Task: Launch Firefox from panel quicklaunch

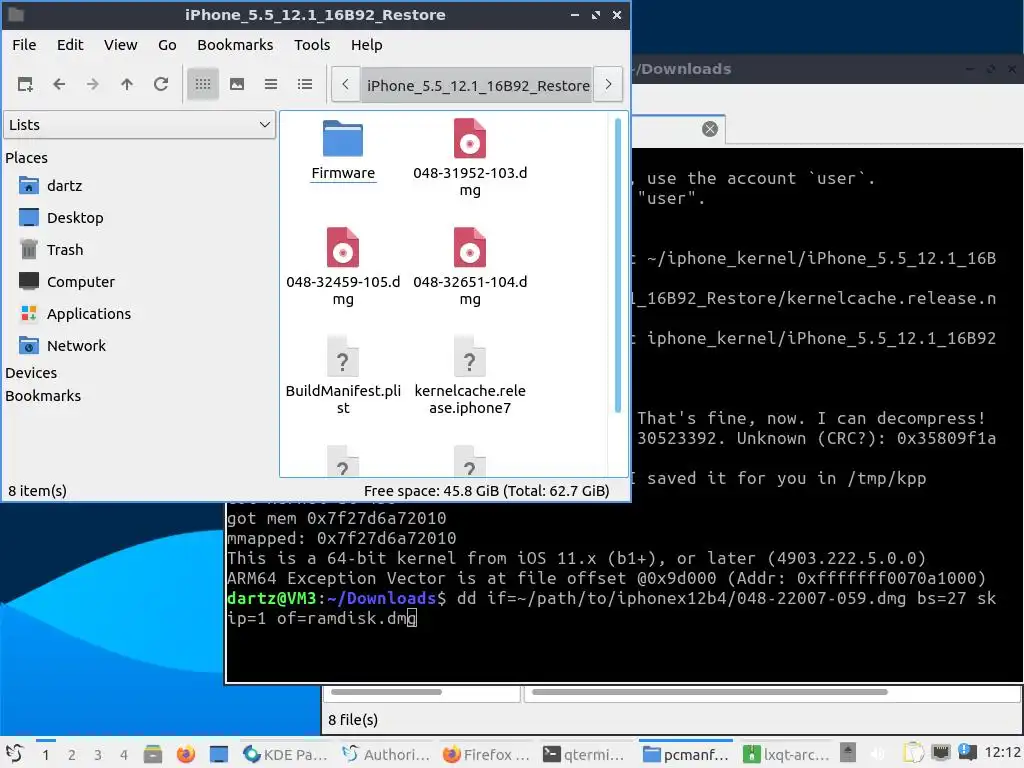Action: (186, 754)
